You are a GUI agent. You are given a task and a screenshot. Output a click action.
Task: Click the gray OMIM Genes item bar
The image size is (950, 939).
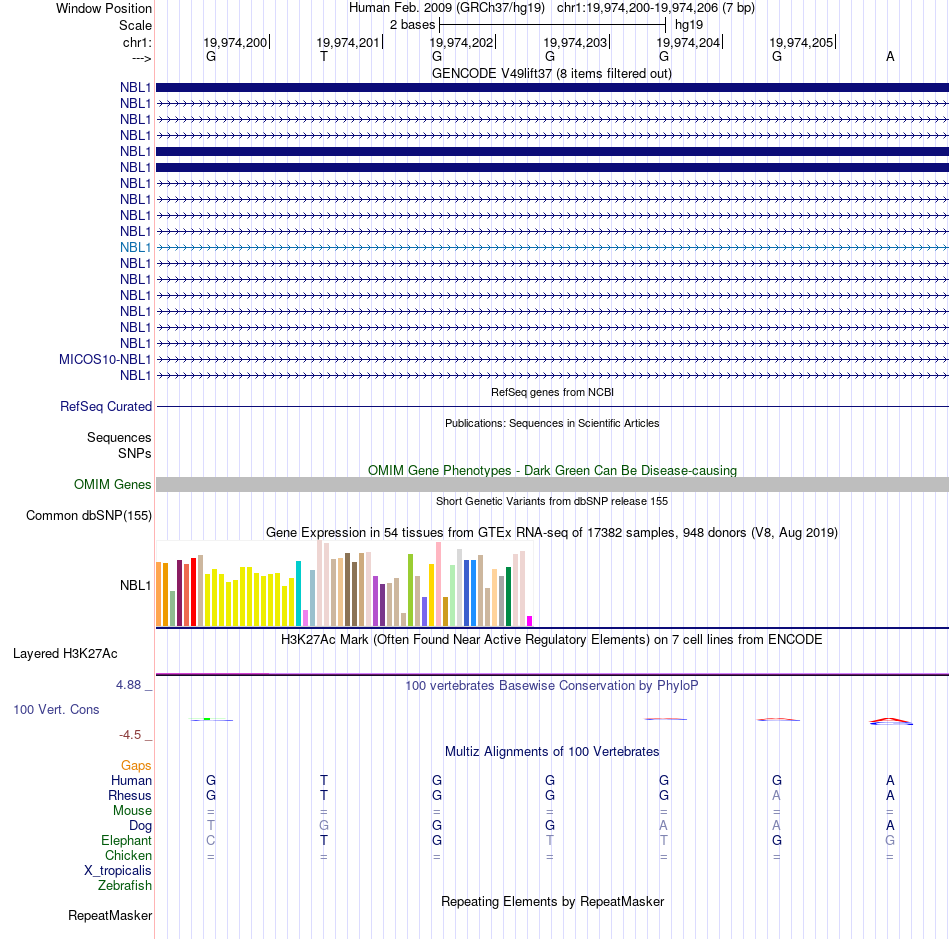pos(553,484)
